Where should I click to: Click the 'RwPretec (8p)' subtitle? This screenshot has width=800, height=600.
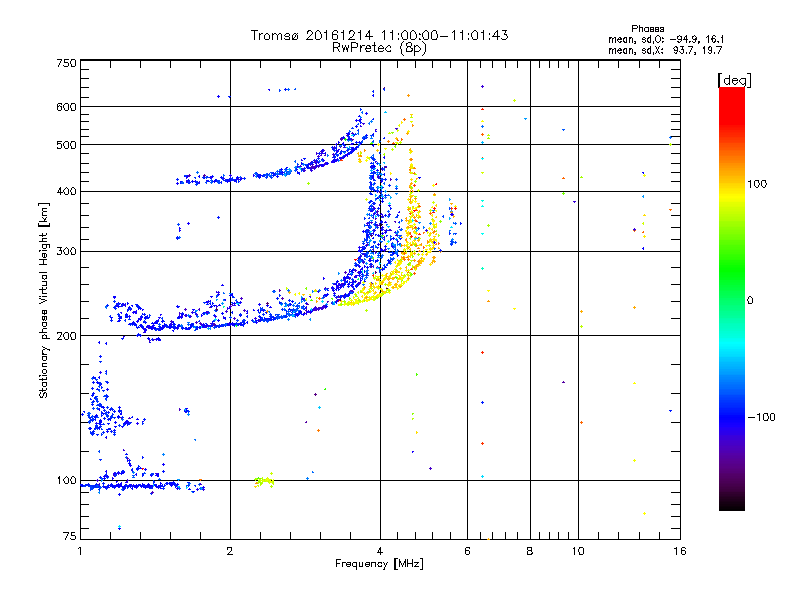[379, 48]
